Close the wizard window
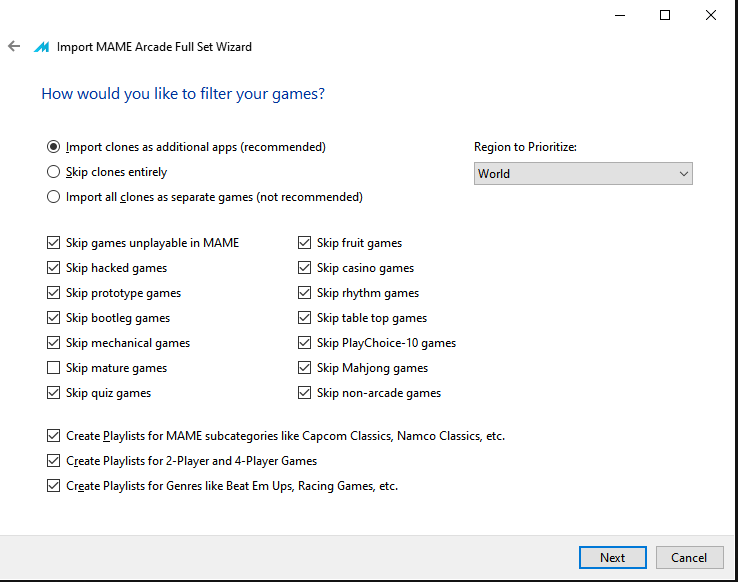Image resolution: width=738 pixels, height=582 pixels. (x=711, y=16)
